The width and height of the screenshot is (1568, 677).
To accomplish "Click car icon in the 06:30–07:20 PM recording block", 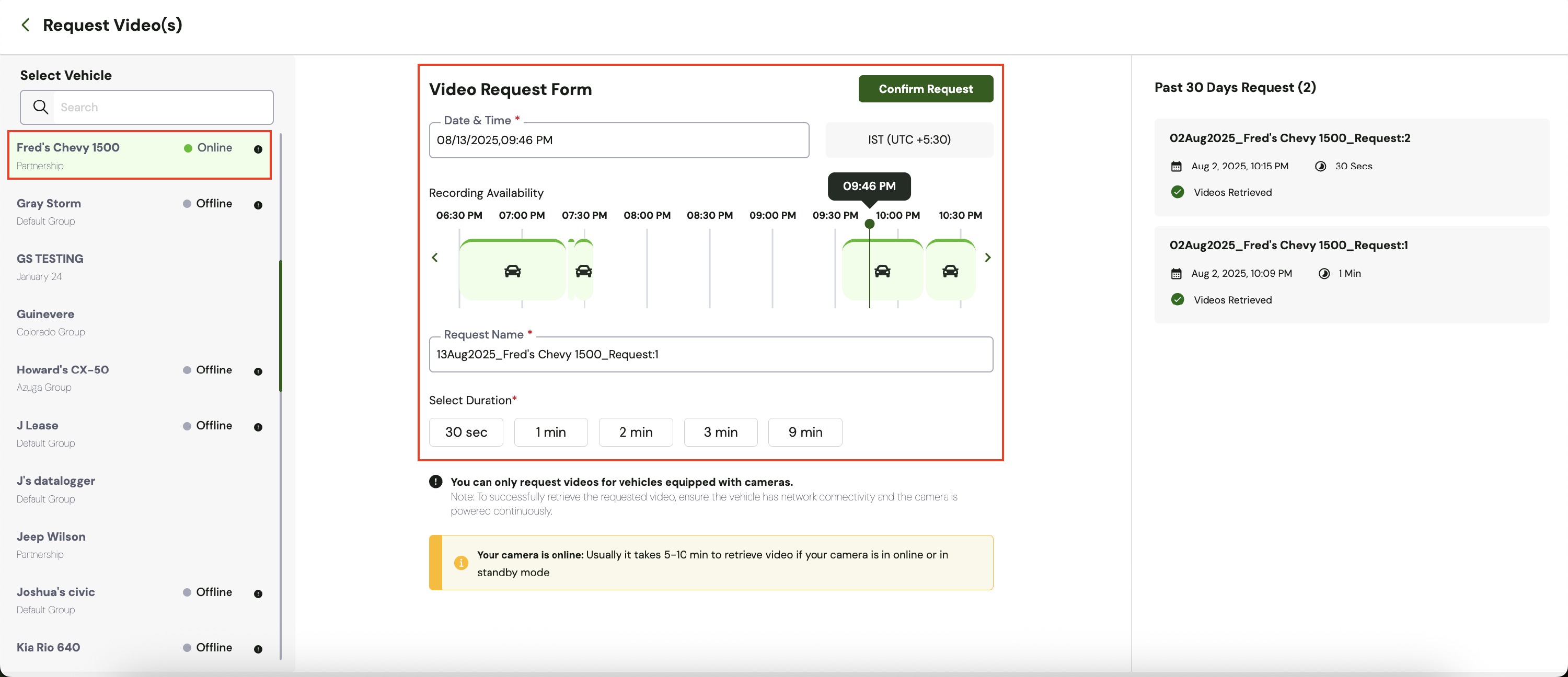I will pyautogui.click(x=513, y=271).
